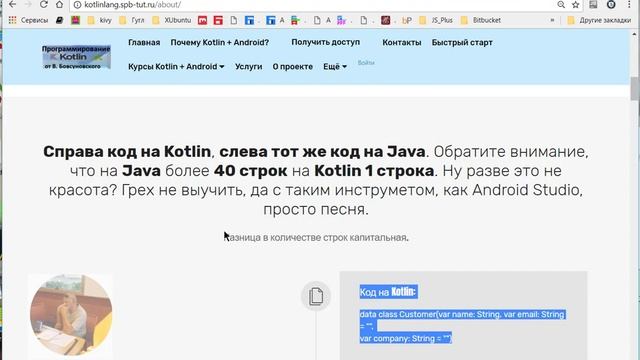
Task: Click the round extension icon next to menu
Action: coord(611,4)
